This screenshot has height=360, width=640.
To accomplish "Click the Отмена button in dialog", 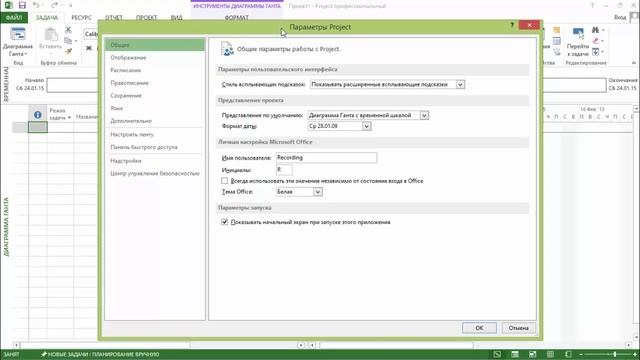I will [x=518, y=328].
